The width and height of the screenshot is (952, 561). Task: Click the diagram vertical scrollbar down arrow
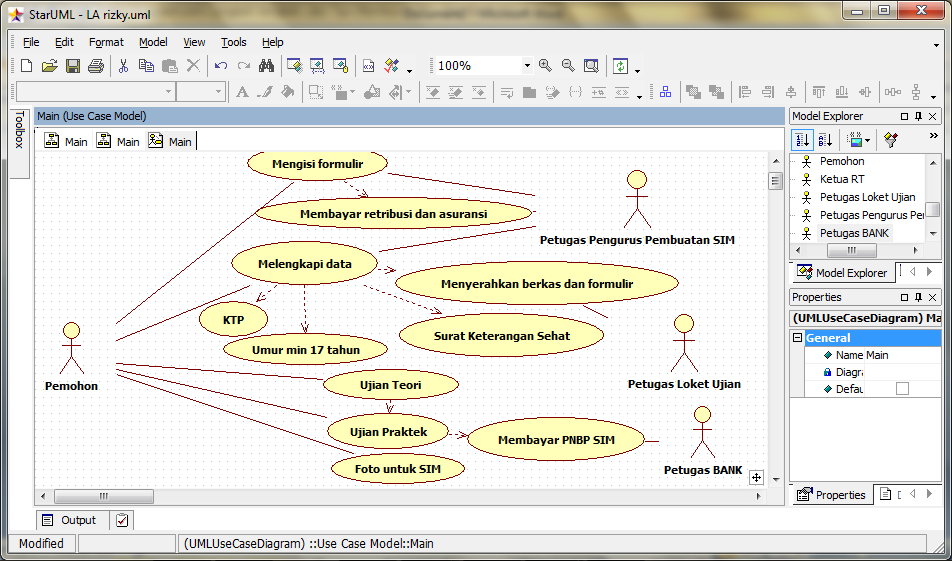click(775, 479)
